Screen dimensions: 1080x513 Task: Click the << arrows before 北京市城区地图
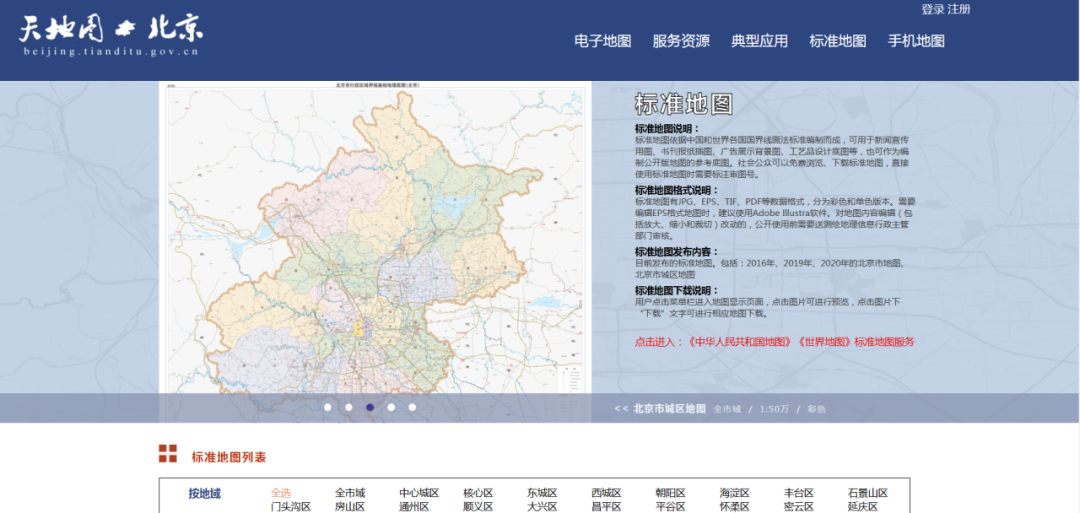click(x=621, y=409)
